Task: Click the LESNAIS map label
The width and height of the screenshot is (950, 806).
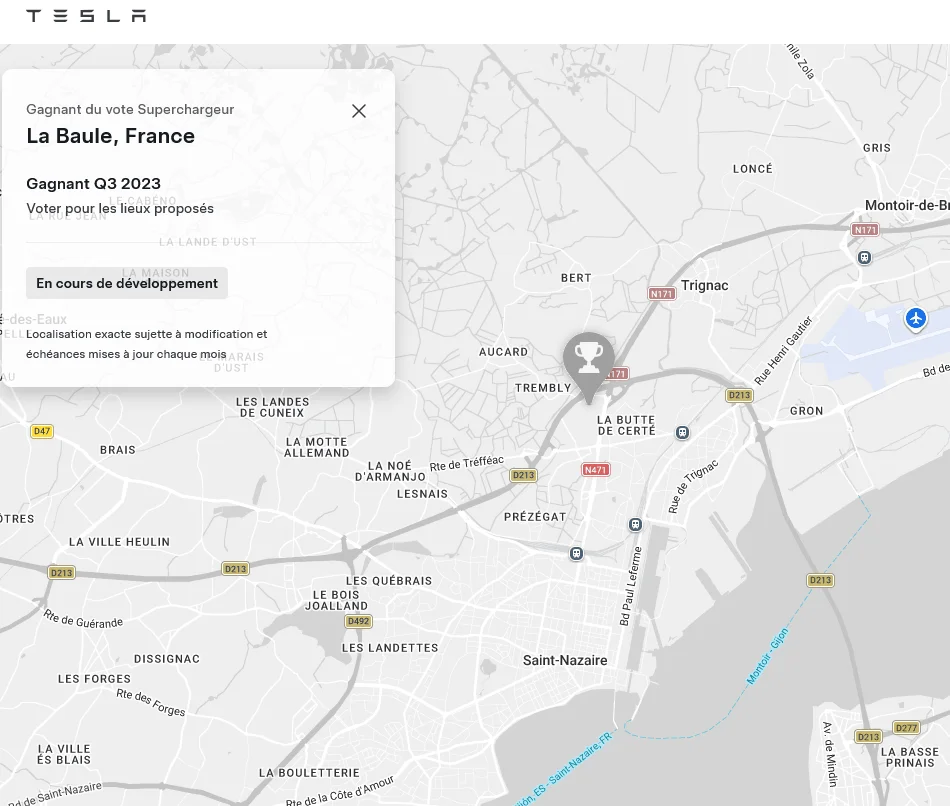Action: (422, 494)
